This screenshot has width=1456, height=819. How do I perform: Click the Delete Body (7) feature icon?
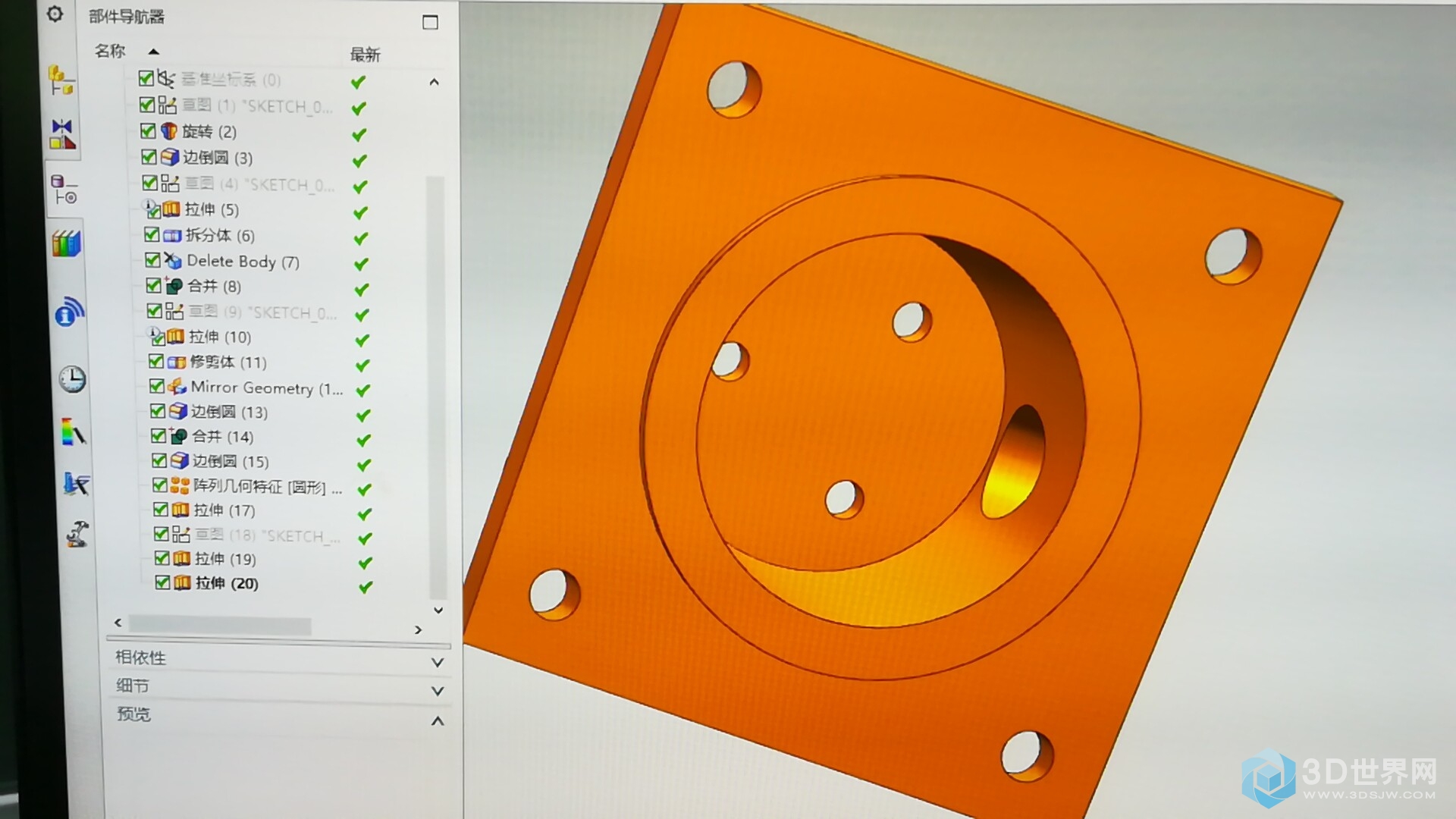point(173,261)
